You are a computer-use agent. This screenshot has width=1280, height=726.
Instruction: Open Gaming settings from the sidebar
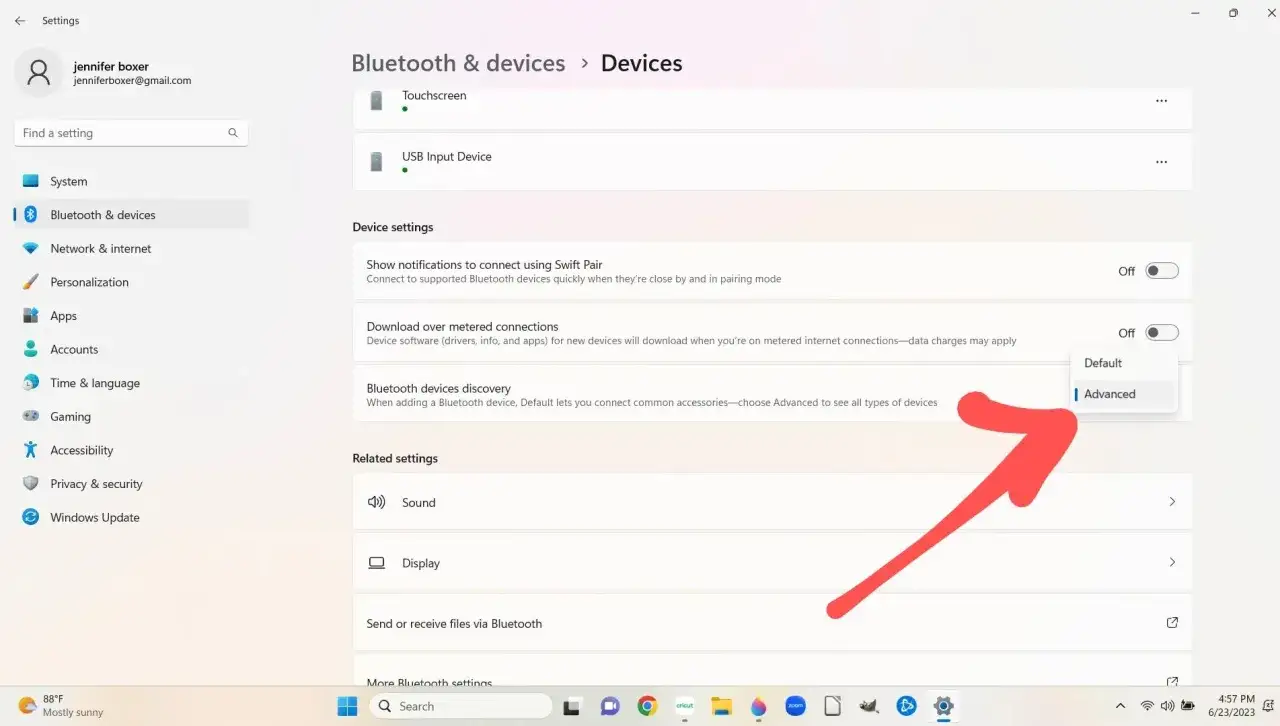(x=32, y=416)
